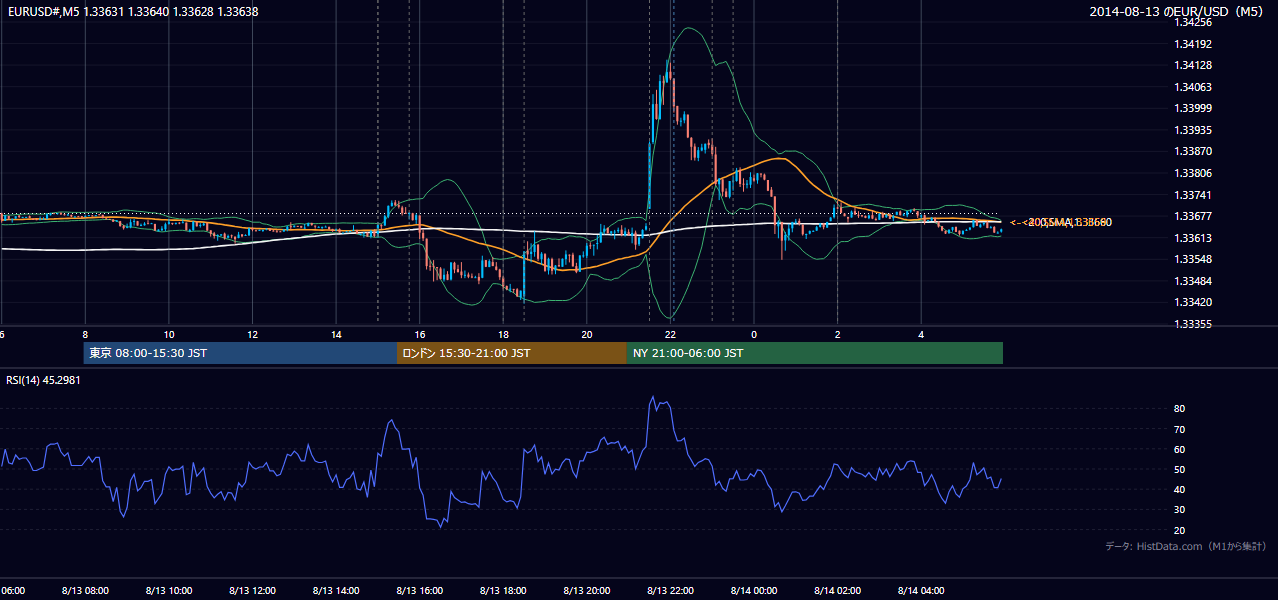Select price axis label 1.33613
The height and width of the screenshot is (600, 1278).
click(1192, 238)
